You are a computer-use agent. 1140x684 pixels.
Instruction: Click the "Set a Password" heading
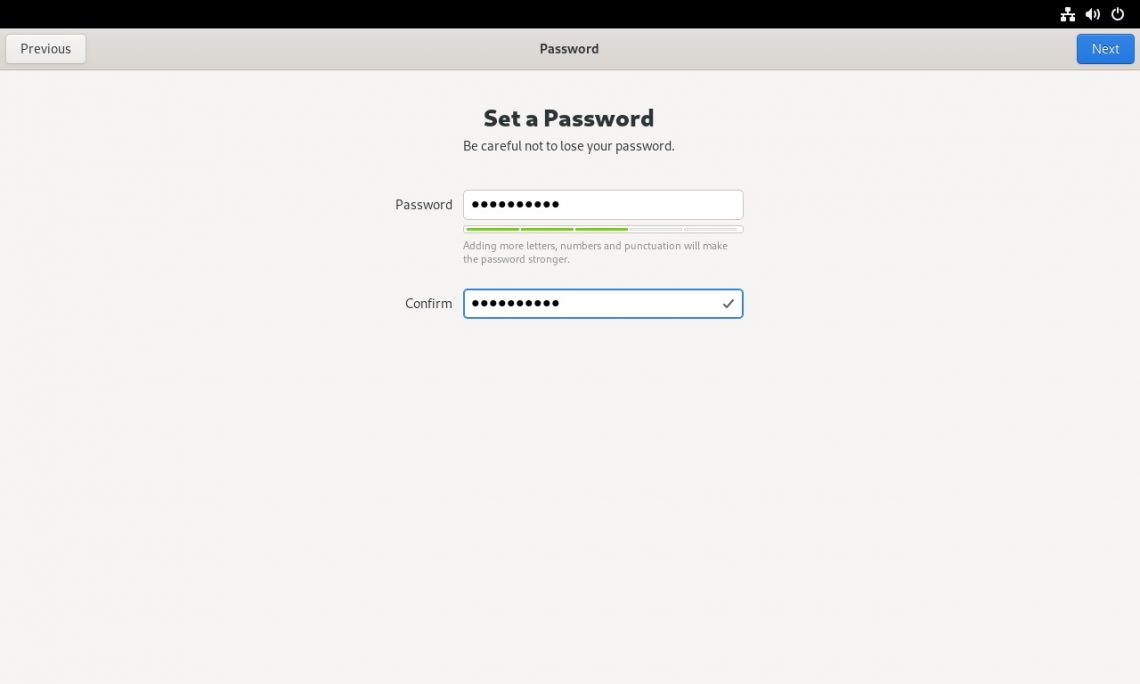pos(569,118)
